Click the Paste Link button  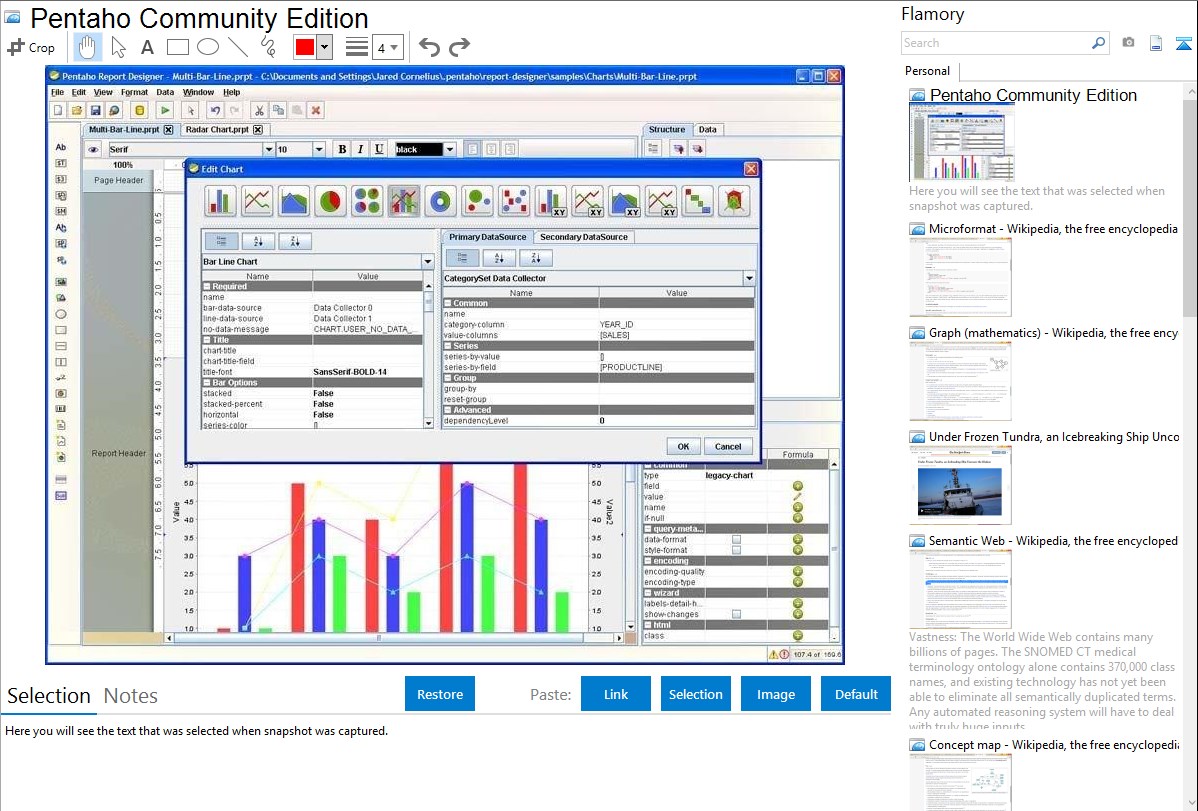pos(616,694)
